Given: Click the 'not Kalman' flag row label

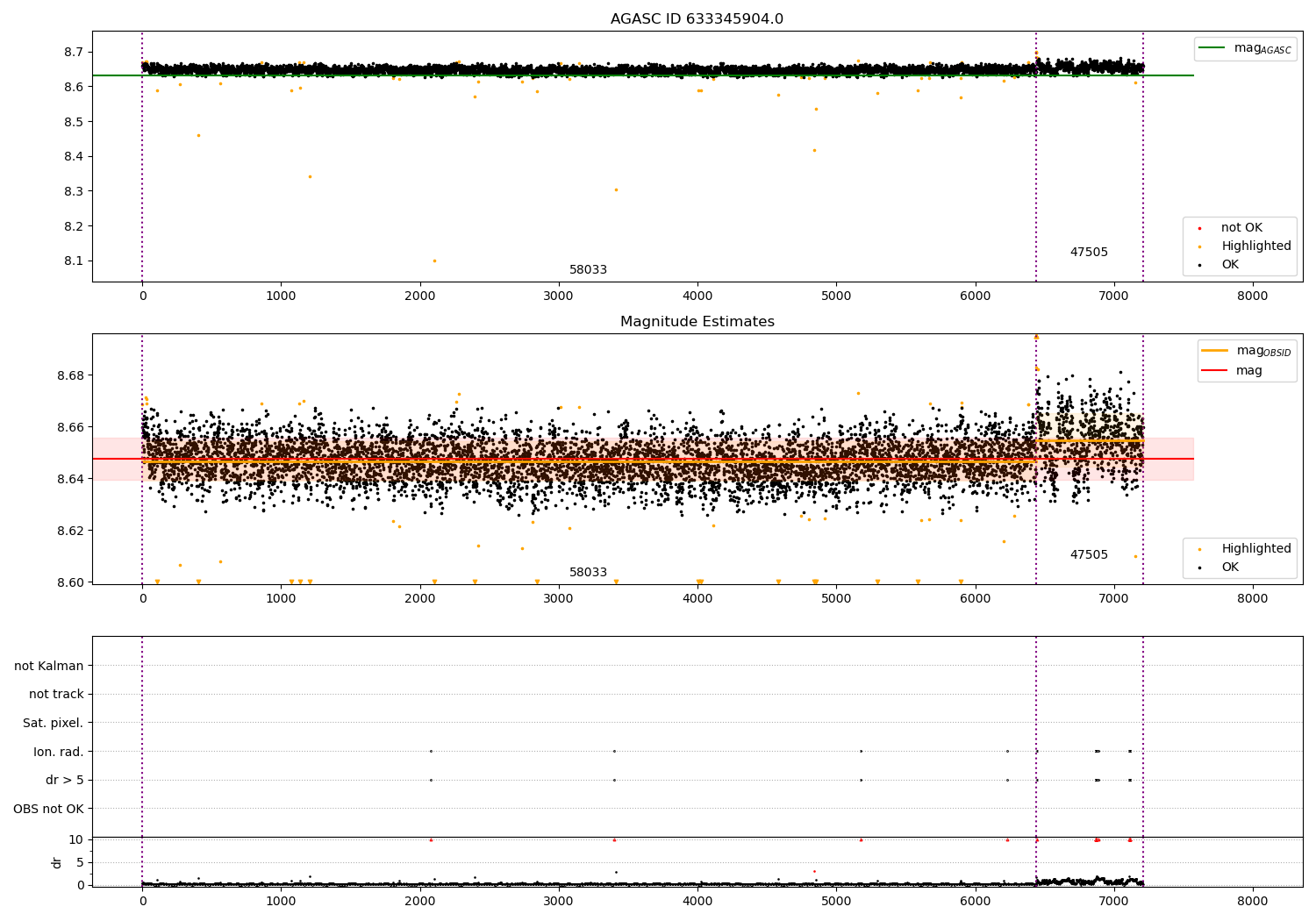Looking at the screenshot, I should pos(49,666).
